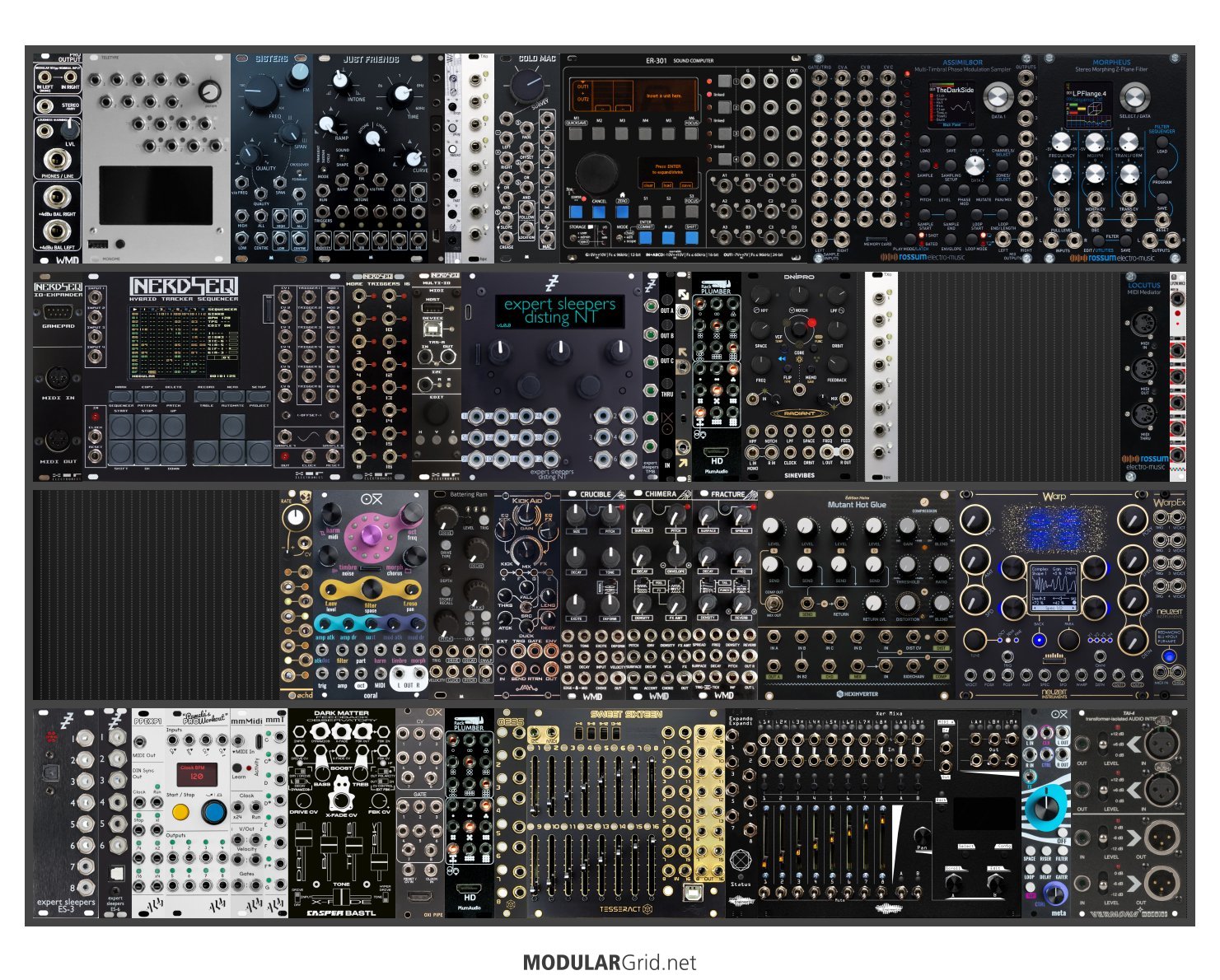Turn the Dnipro large center CORE knob
The width and height of the screenshot is (1220, 980).
pos(798,330)
